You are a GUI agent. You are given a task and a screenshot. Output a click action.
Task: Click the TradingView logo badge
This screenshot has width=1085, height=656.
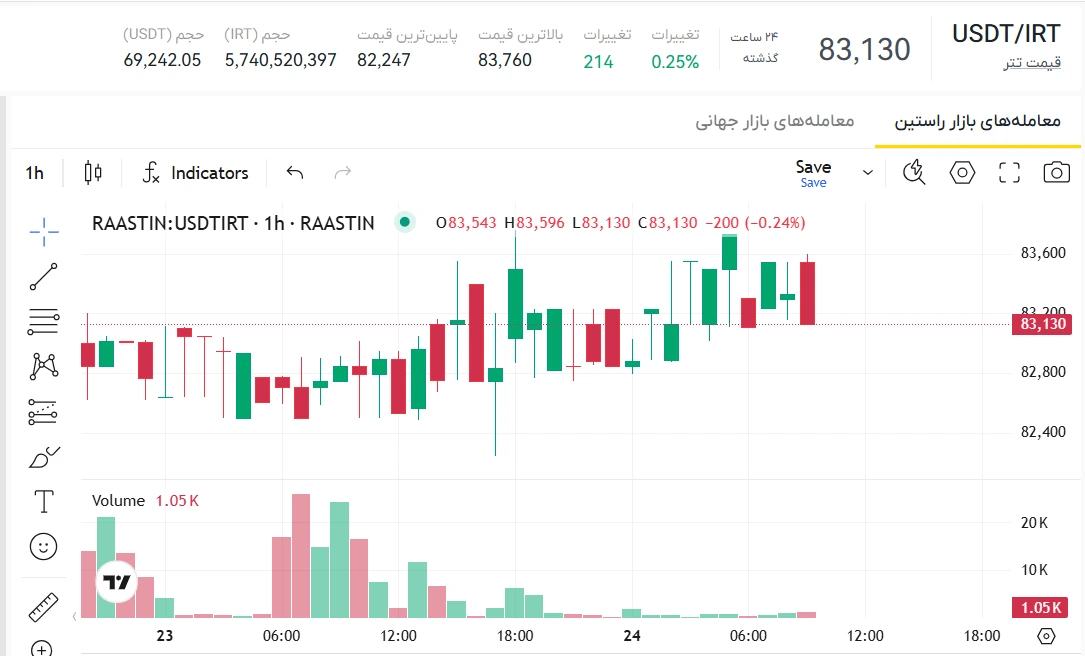[x=116, y=582]
